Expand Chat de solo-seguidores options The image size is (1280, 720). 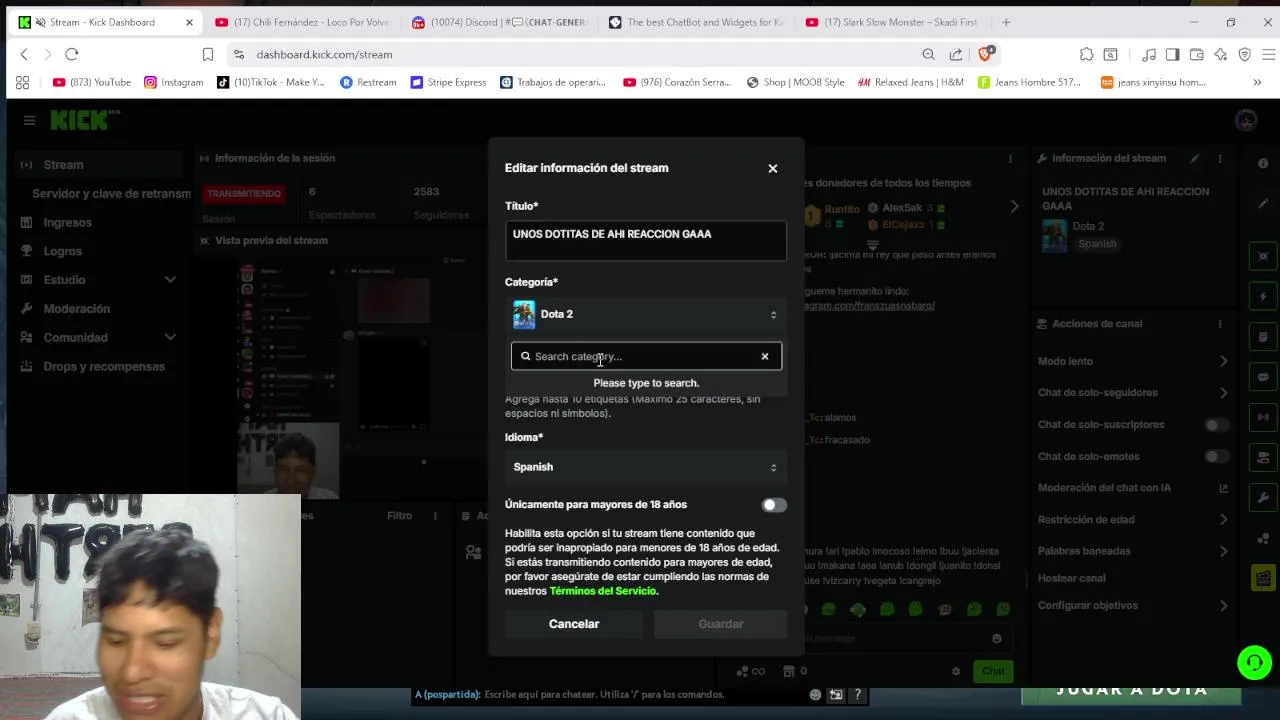pos(1223,393)
